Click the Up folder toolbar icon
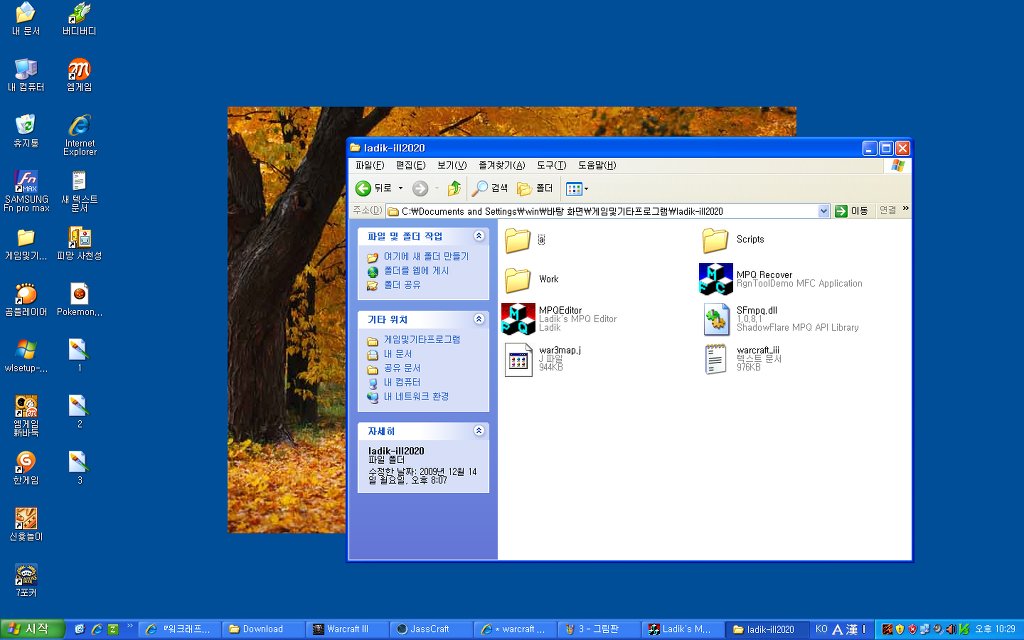Screen dimensions: 1024x640 point(454,188)
